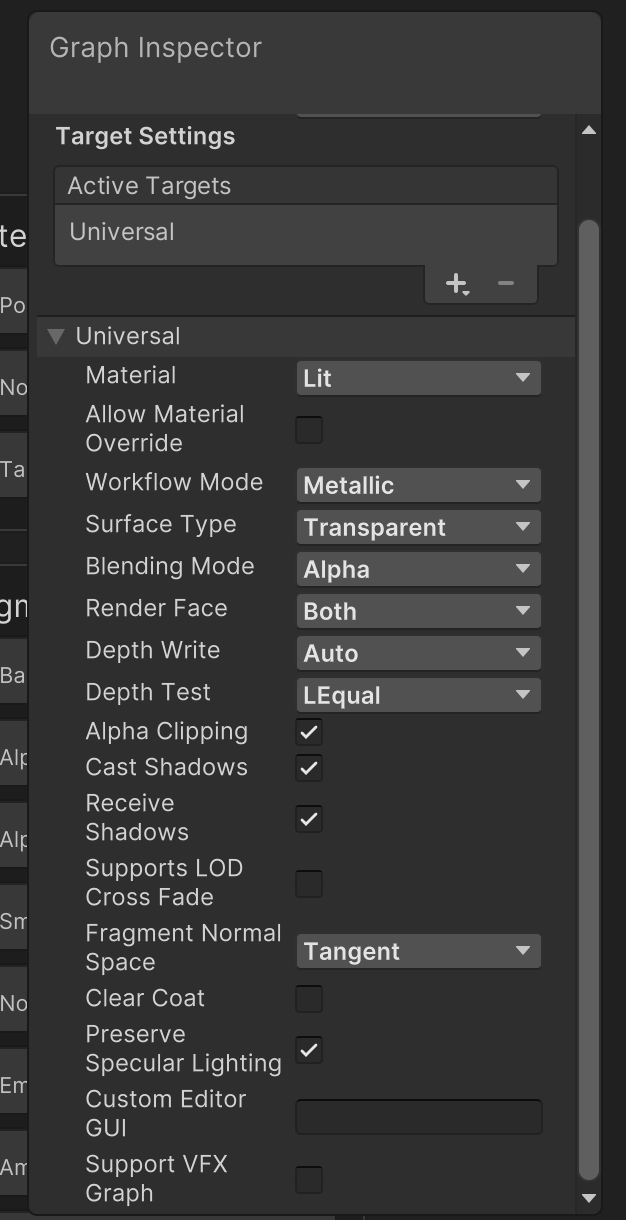Click the scrollbar up arrow

589,130
